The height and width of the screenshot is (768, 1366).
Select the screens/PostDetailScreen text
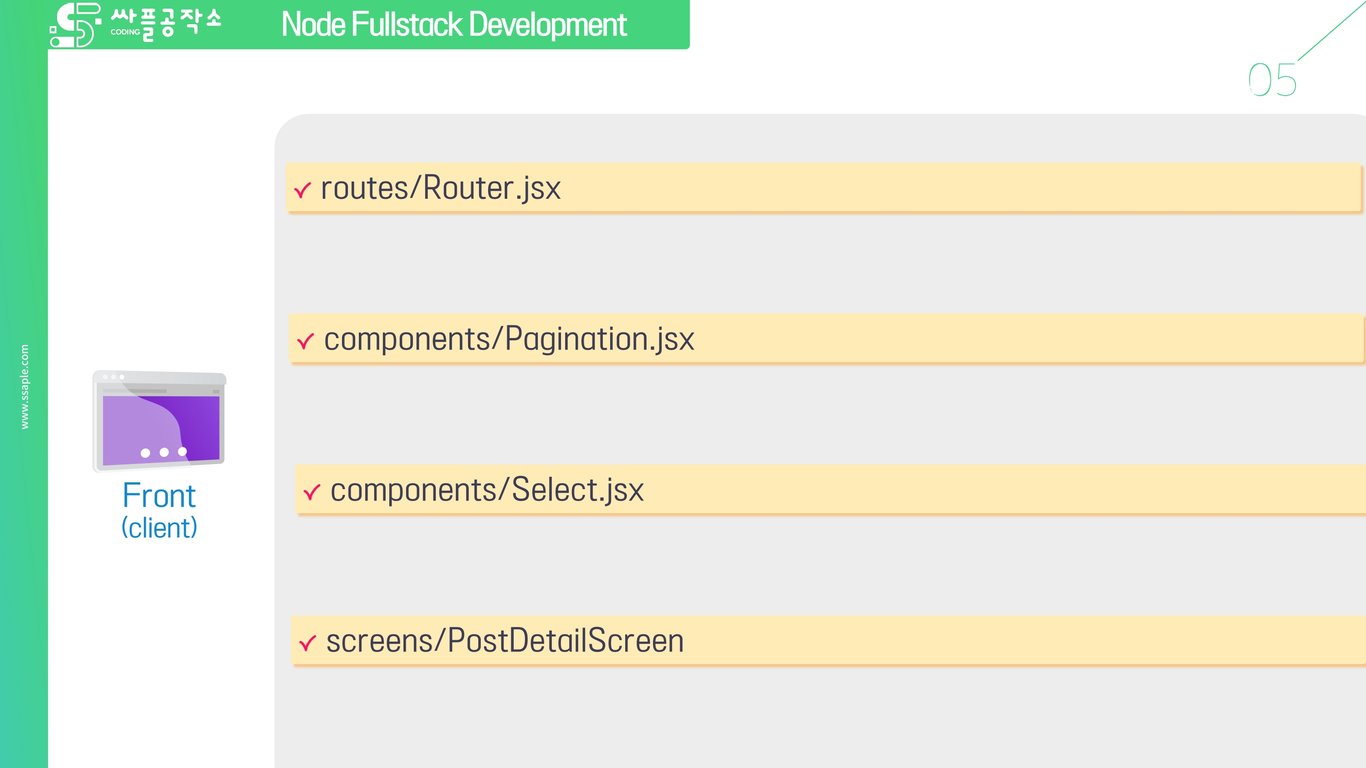coord(505,640)
